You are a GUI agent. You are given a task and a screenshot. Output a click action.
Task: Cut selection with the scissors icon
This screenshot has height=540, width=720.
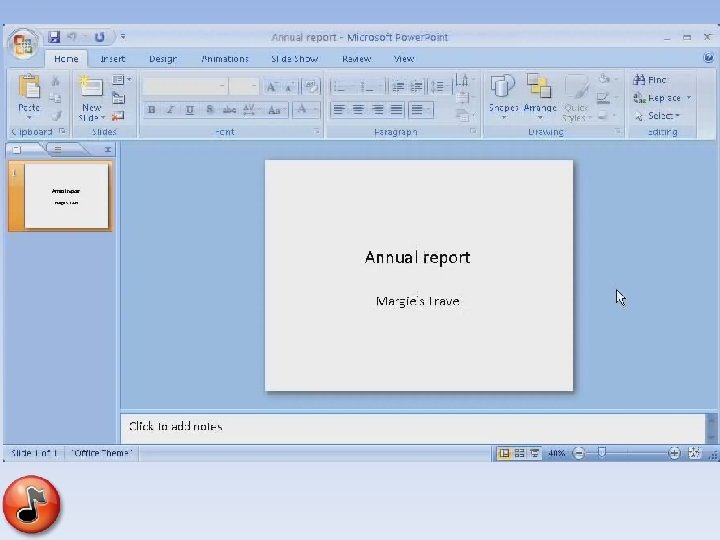(x=56, y=81)
